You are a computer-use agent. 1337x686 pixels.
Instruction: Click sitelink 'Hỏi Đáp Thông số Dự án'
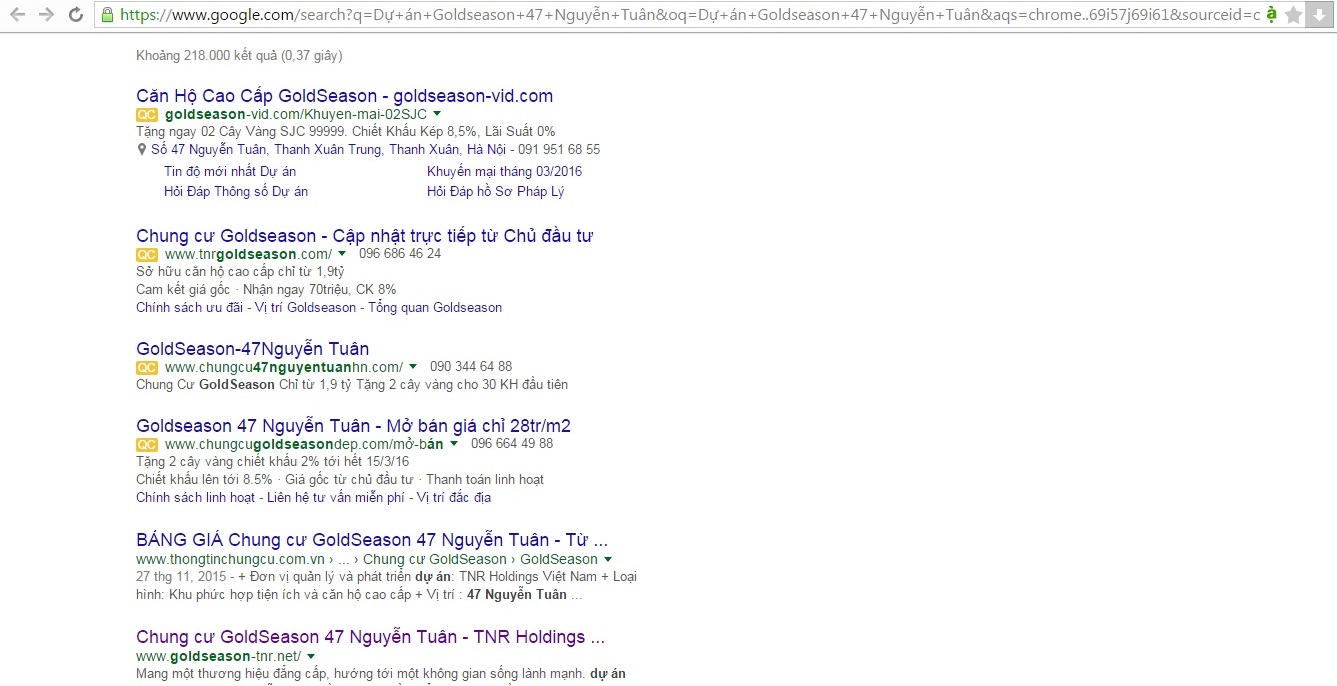pyautogui.click(x=236, y=192)
